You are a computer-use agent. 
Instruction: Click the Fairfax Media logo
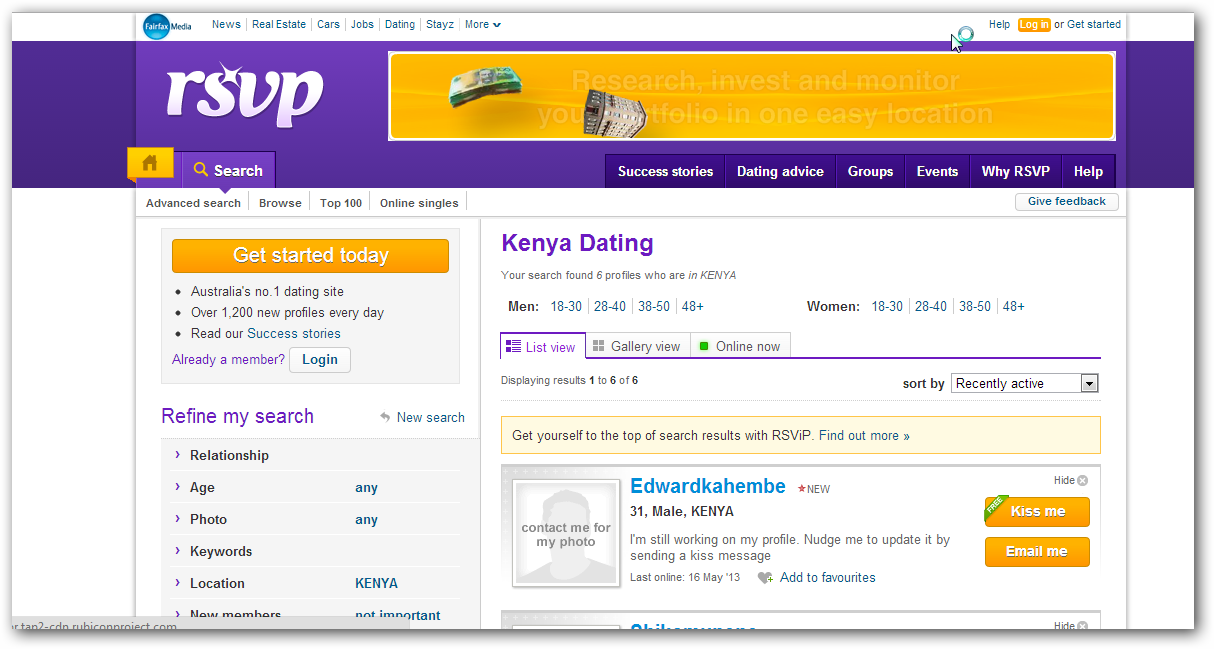point(166,26)
